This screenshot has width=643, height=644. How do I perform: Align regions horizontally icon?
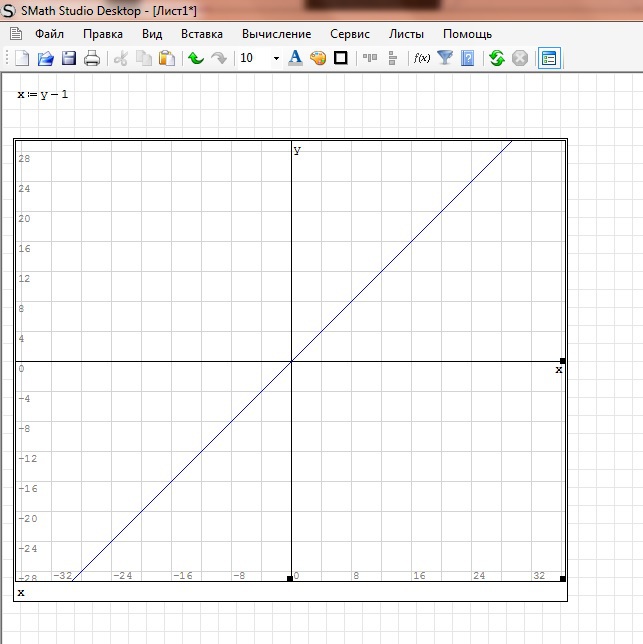[x=370, y=58]
